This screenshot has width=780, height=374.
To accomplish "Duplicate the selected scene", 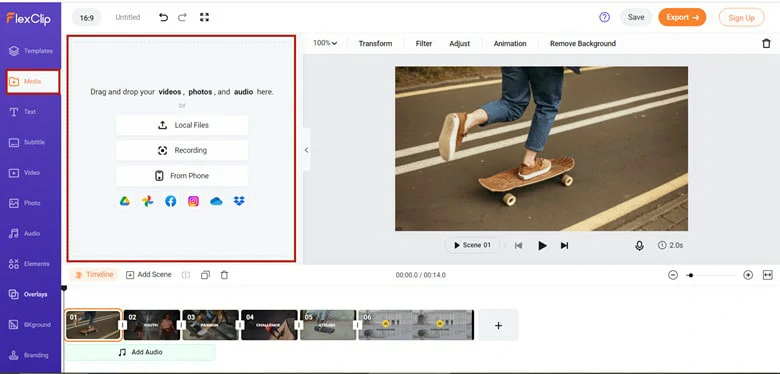I will click(205, 275).
